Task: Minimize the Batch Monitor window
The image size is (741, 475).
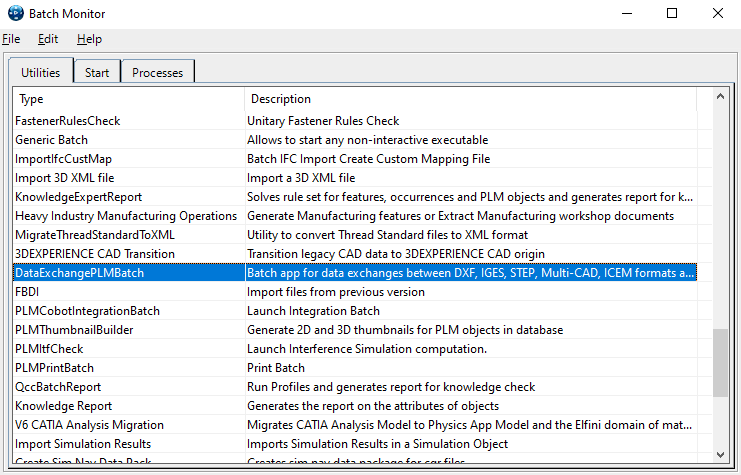Action: click(627, 13)
